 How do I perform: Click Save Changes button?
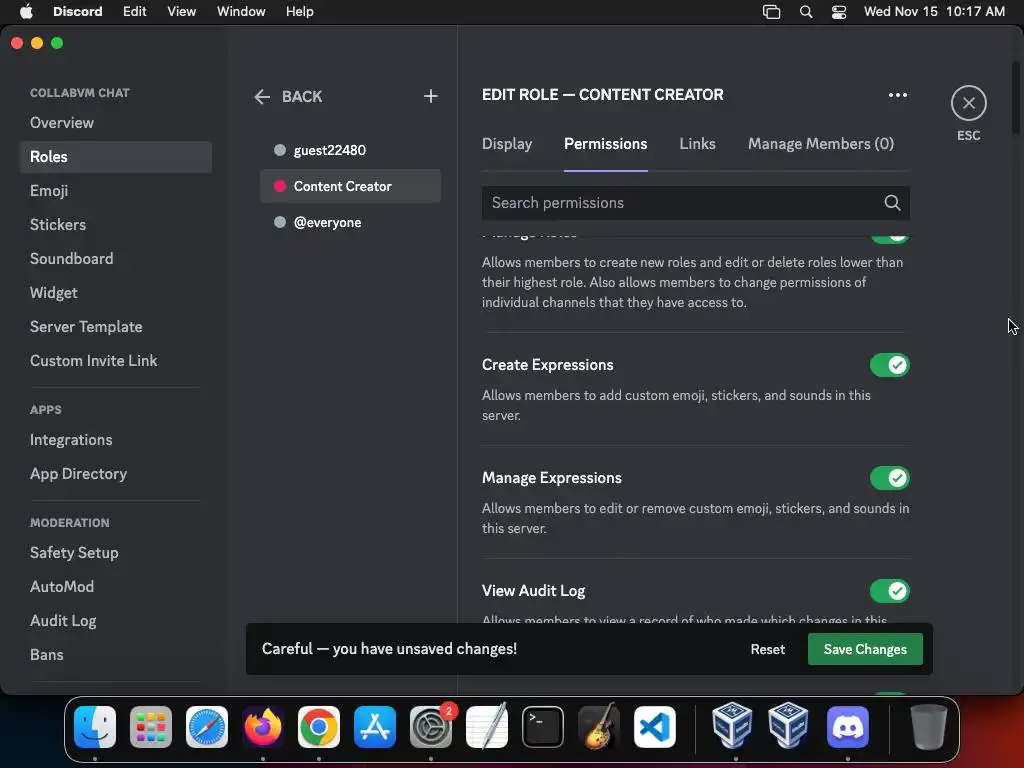coord(865,649)
